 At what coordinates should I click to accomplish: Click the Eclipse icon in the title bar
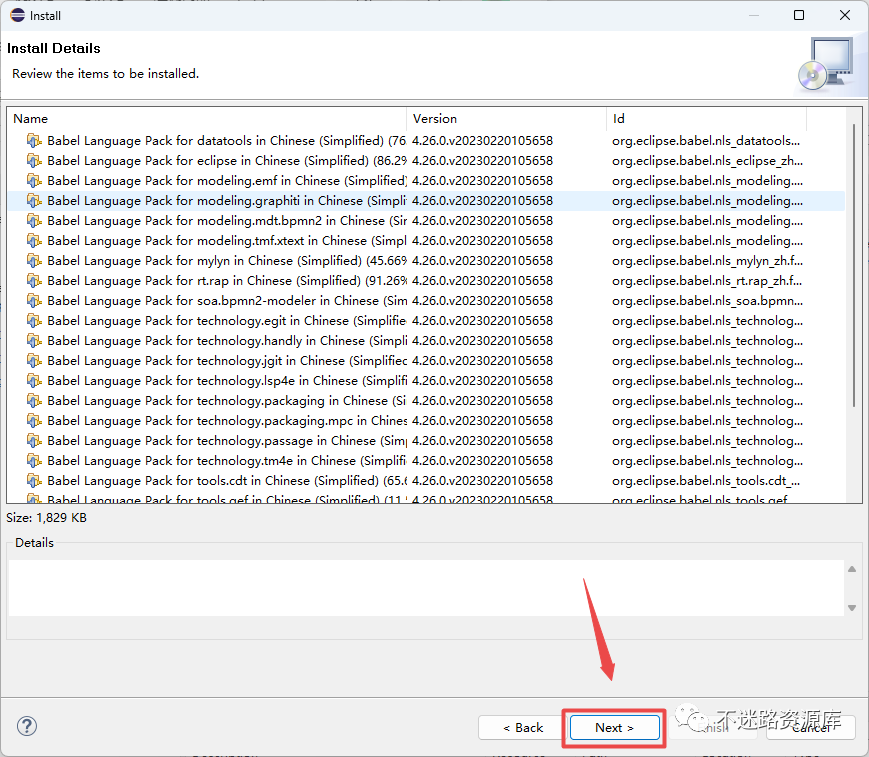click(18, 15)
